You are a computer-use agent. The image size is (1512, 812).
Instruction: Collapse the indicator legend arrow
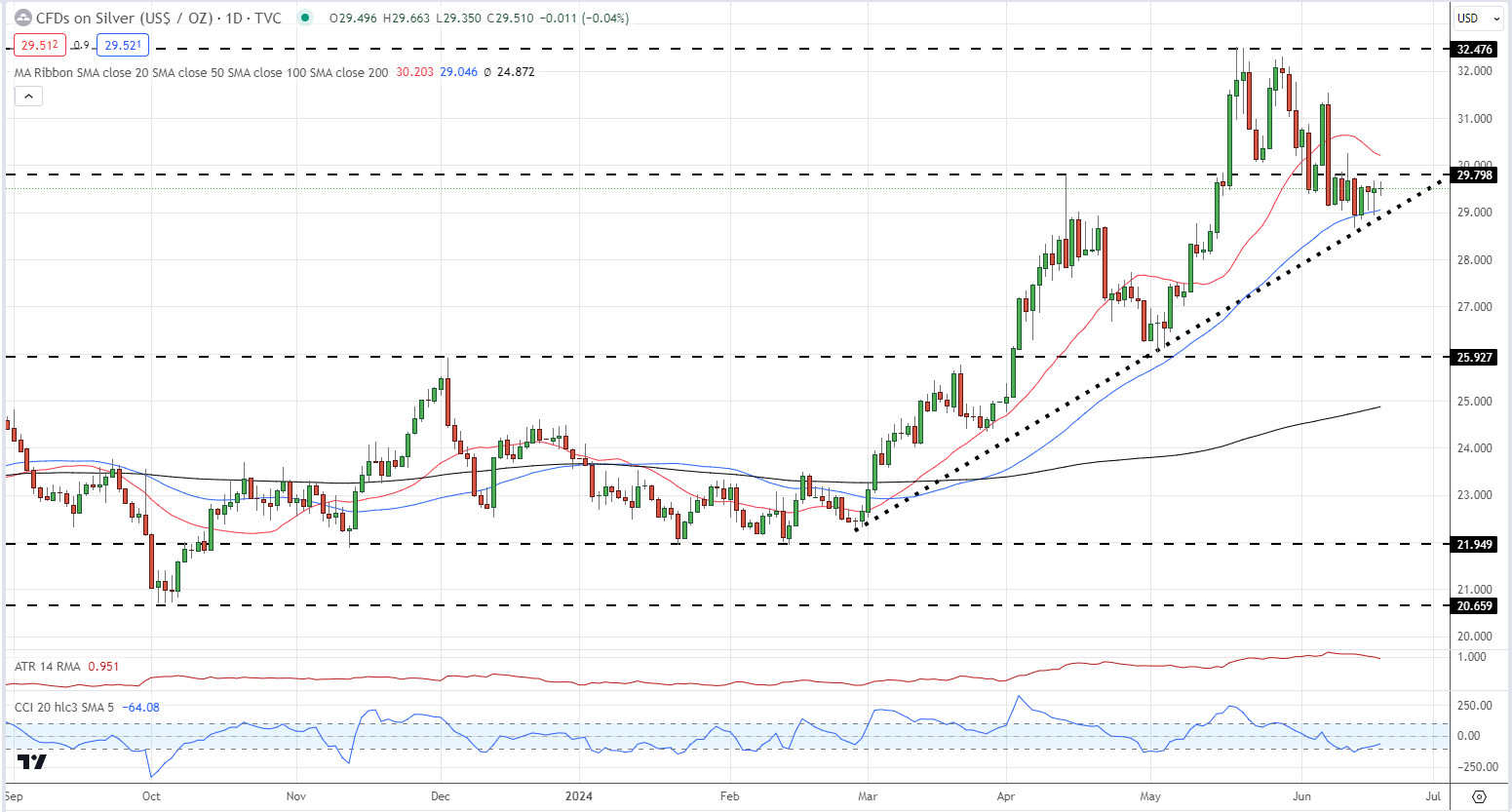28,96
